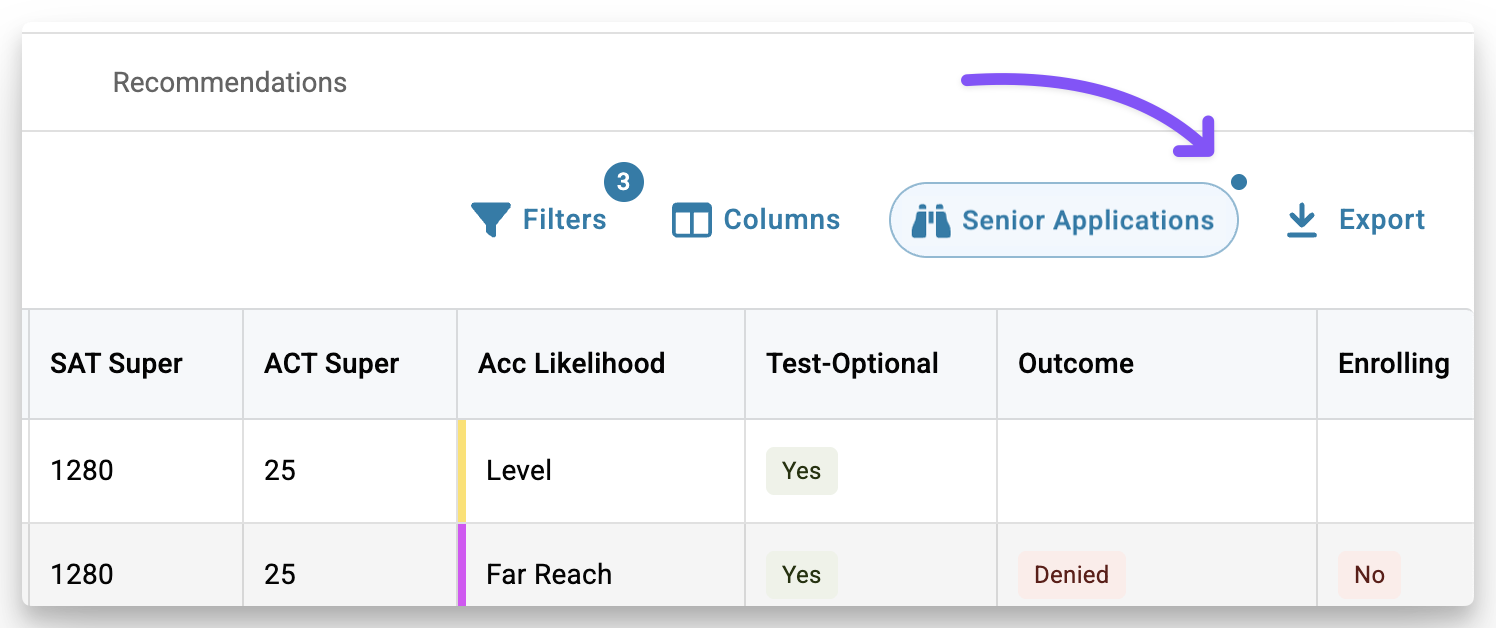
Task: Open the Filters panel
Action: point(540,220)
